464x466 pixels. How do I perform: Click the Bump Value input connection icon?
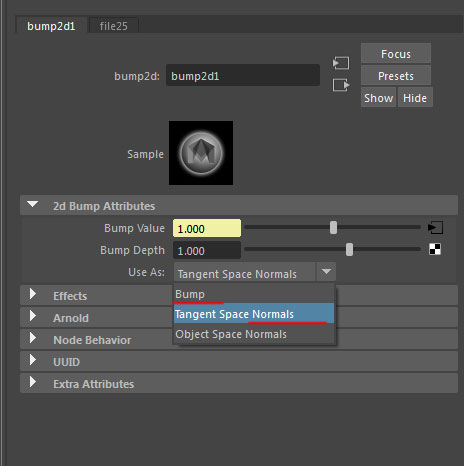click(x=435, y=228)
